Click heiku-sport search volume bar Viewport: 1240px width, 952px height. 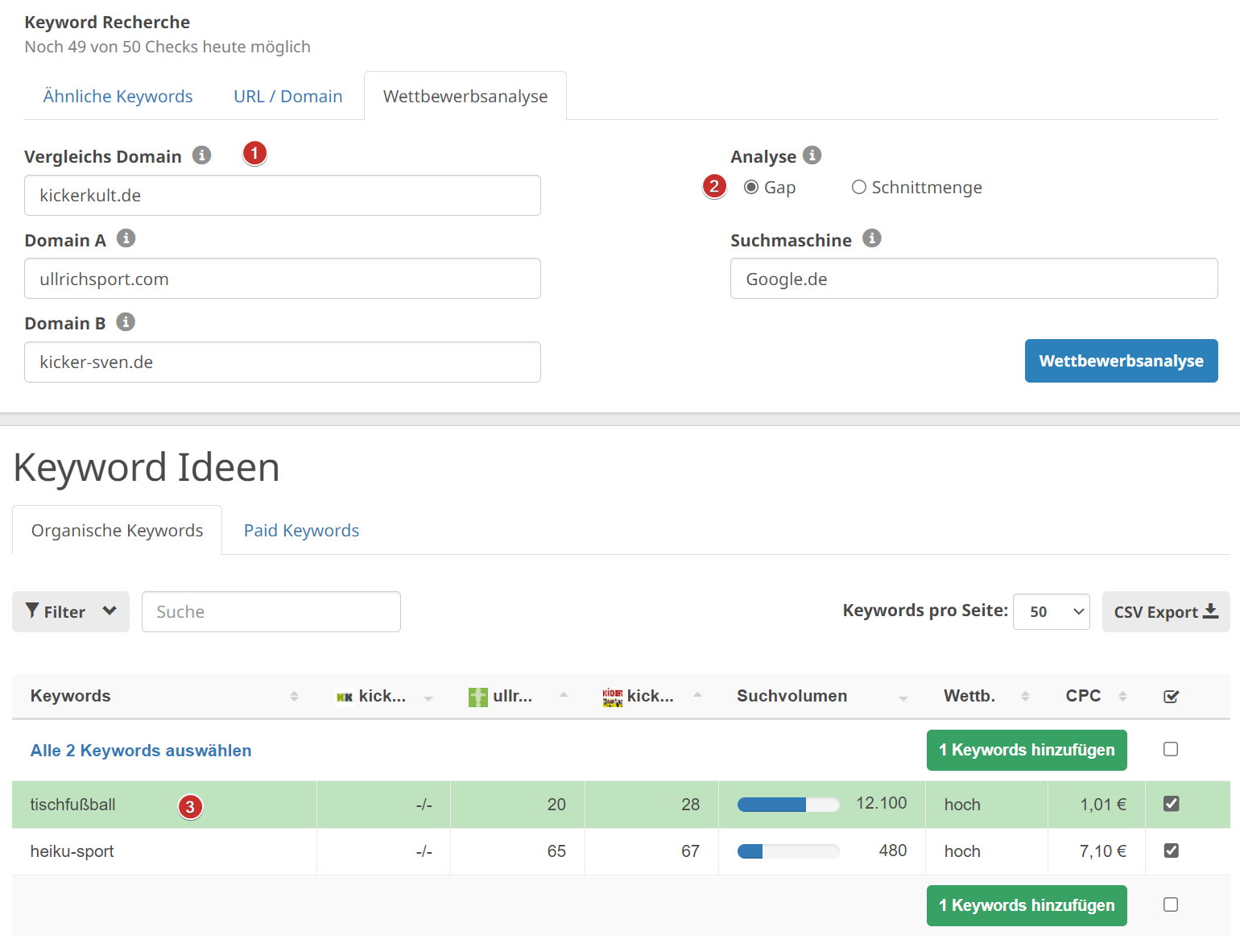(x=788, y=851)
